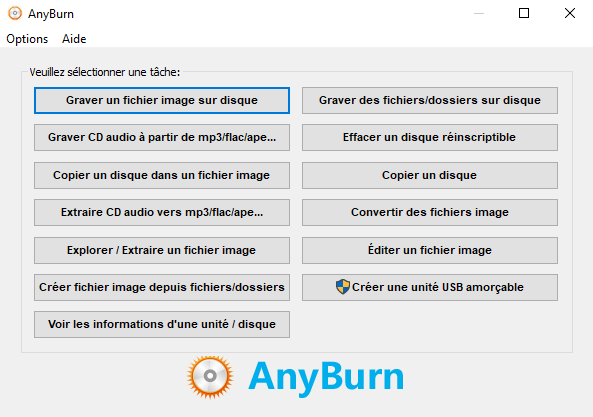Maximize the AnyBurn window
Viewport: 593px width, 417px height.
[x=524, y=14]
